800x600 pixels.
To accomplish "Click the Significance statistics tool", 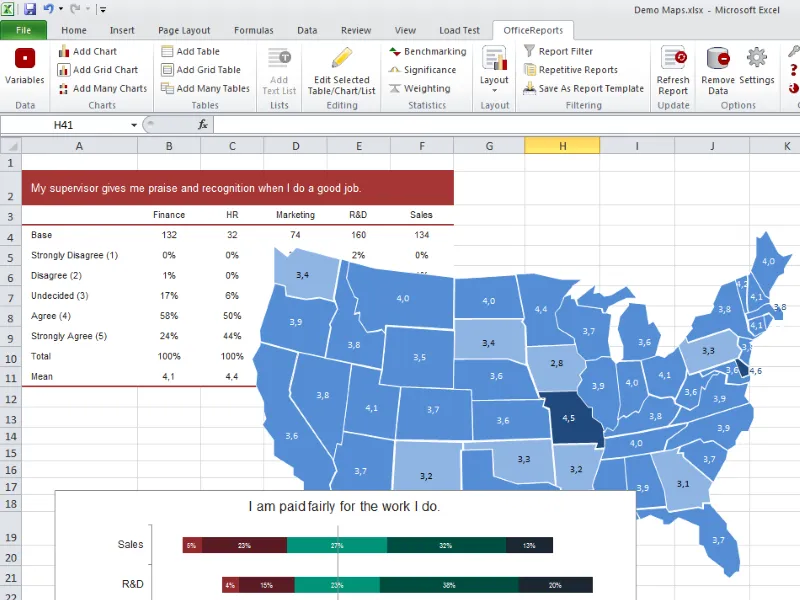I will pyautogui.click(x=422, y=70).
